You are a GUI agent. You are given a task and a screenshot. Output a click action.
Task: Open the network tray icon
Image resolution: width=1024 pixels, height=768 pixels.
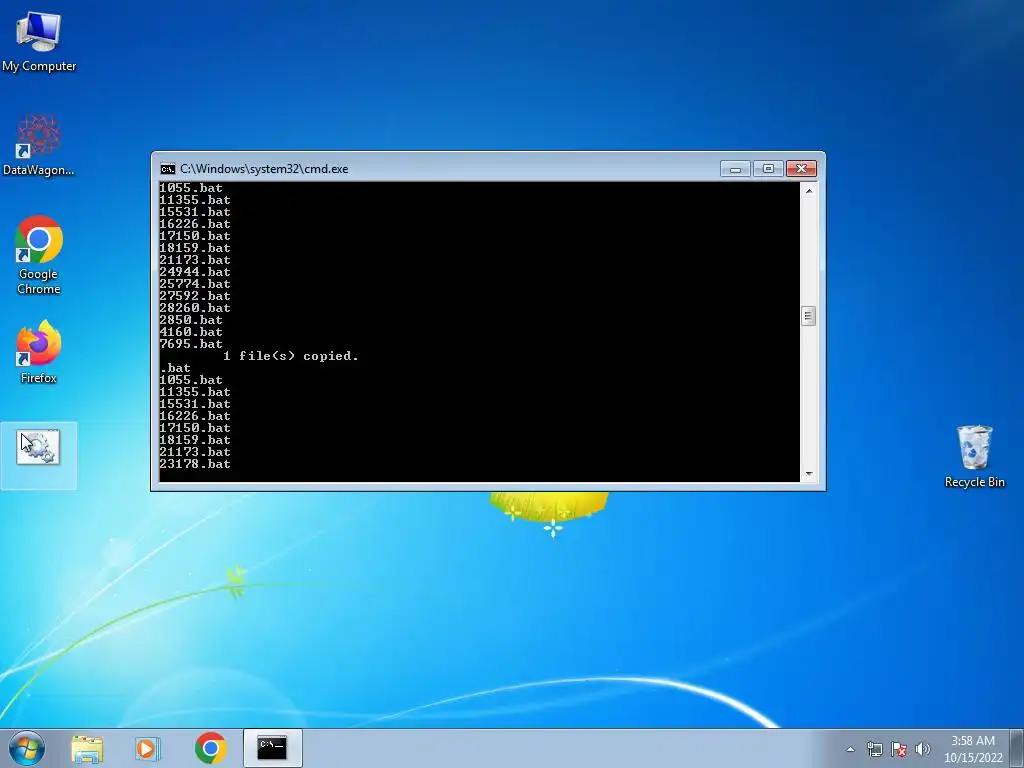pyautogui.click(x=874, y=749)
